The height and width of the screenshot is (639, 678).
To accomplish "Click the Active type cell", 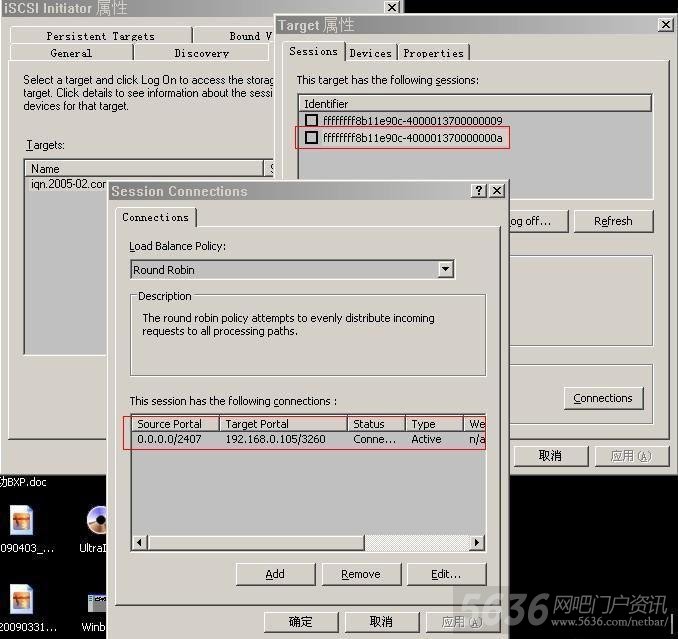I will tap(426, 439).
